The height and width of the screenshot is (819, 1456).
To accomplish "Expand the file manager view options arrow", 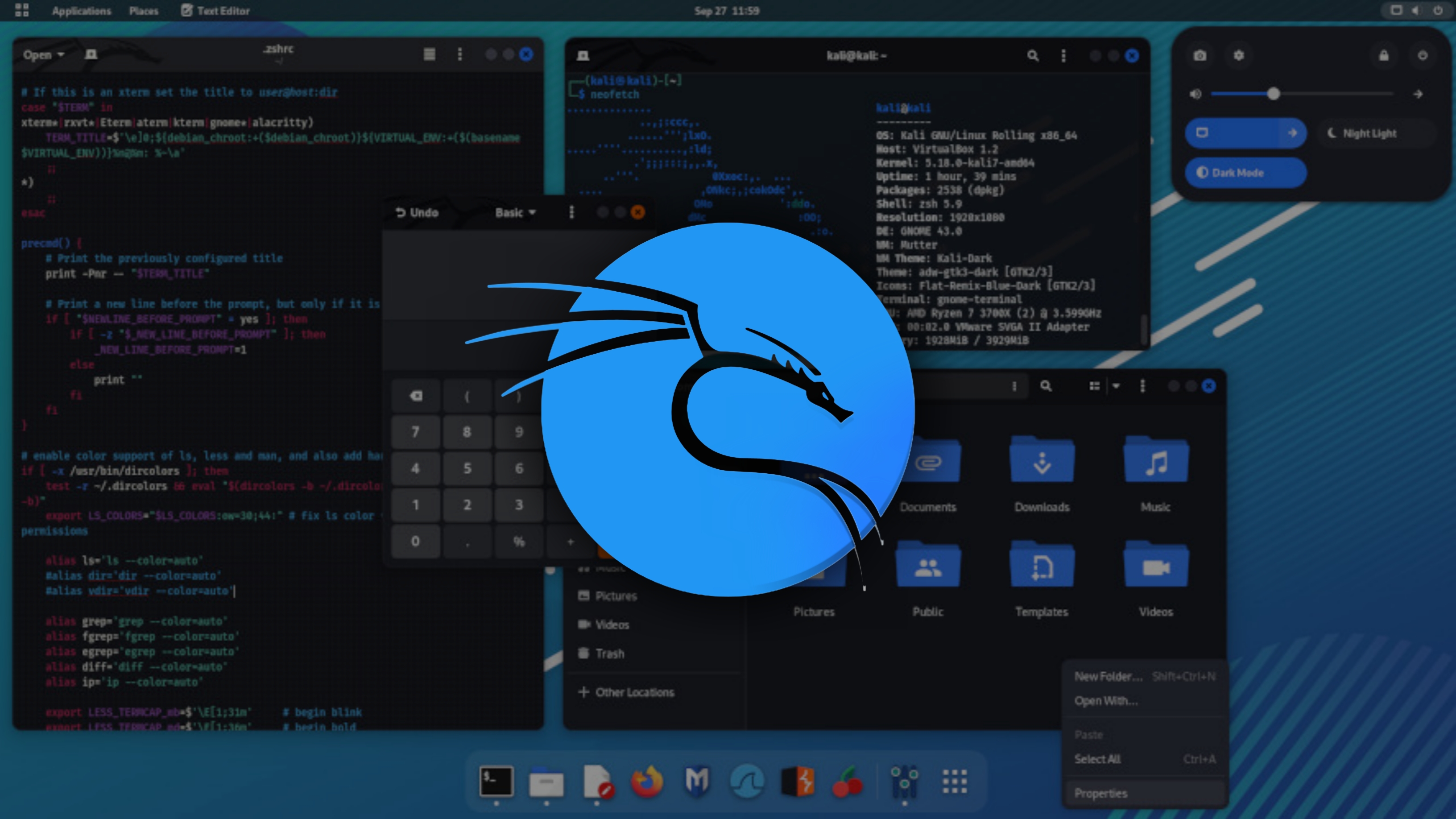I will click(1116, 386).
